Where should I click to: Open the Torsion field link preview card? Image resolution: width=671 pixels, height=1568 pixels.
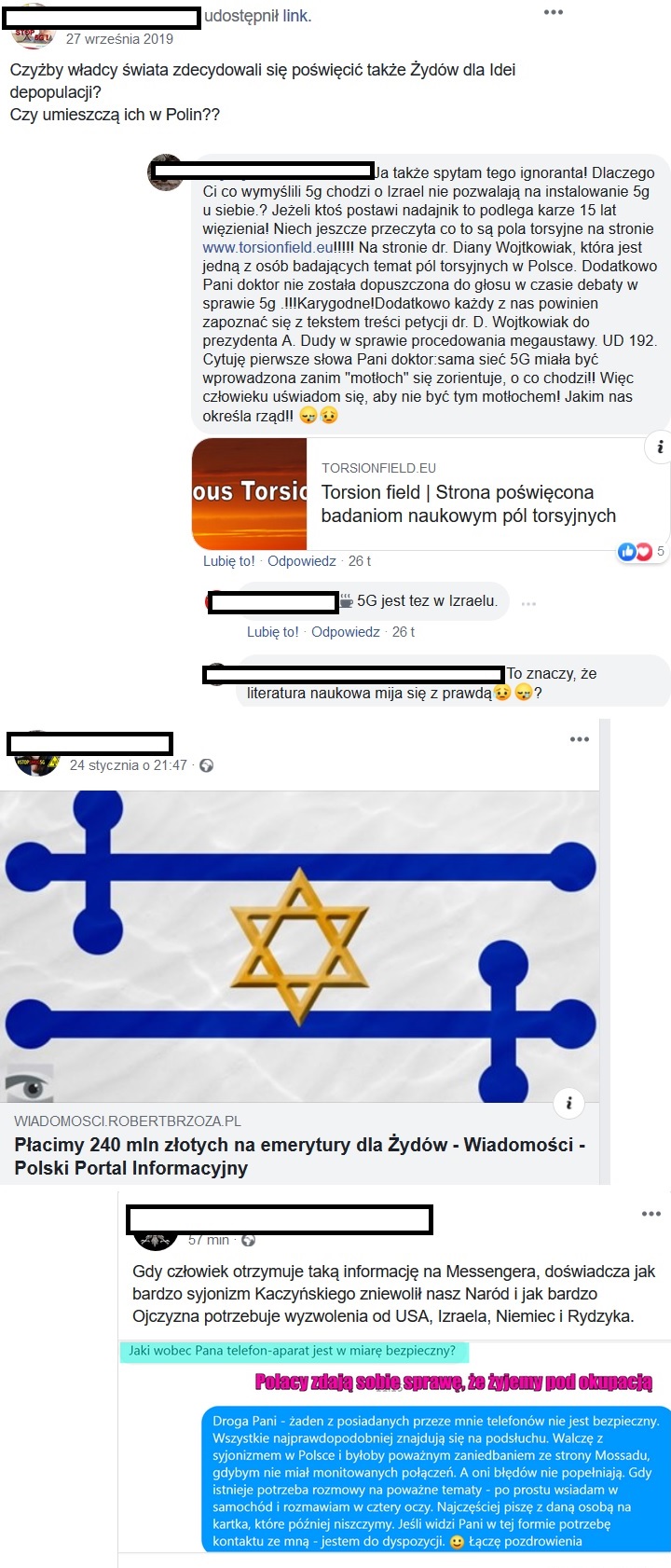431,494
